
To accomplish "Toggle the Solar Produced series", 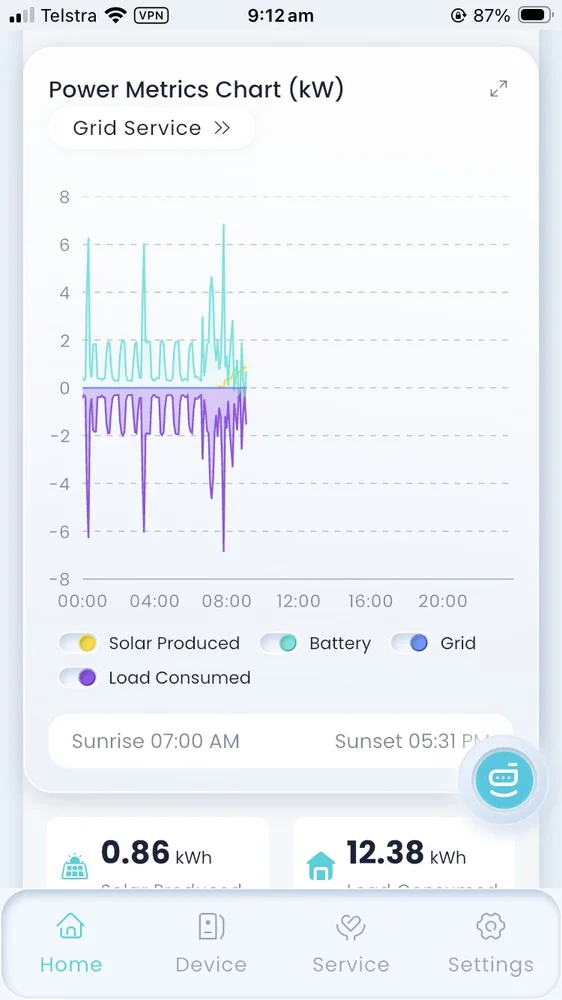I will coord(78,643).
